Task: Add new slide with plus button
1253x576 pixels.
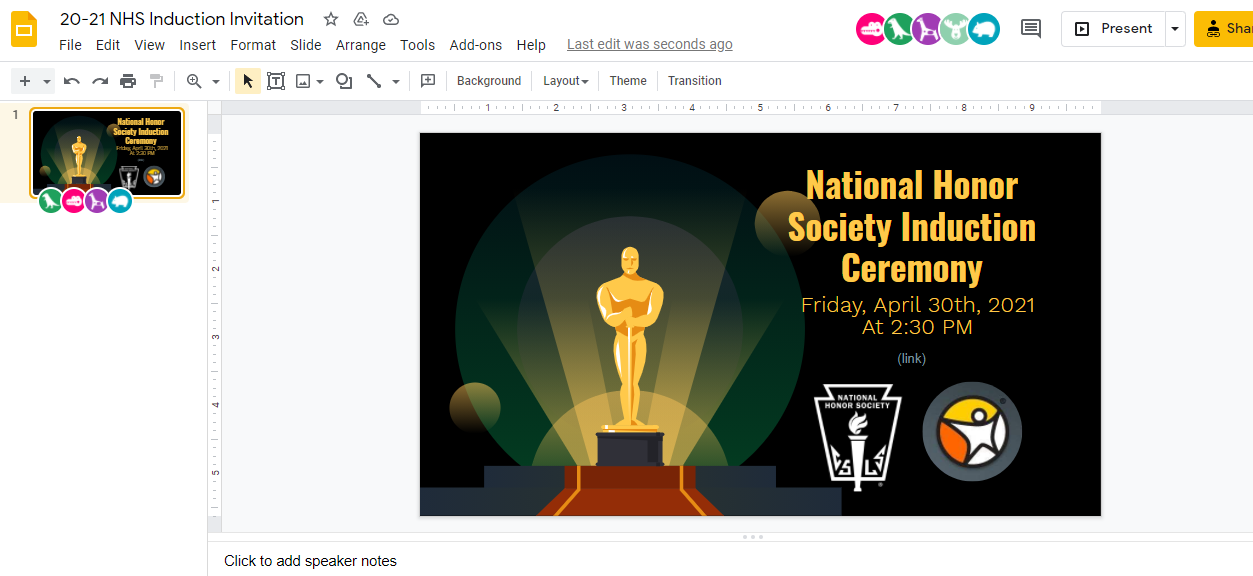Action: (x=25, y=81)
